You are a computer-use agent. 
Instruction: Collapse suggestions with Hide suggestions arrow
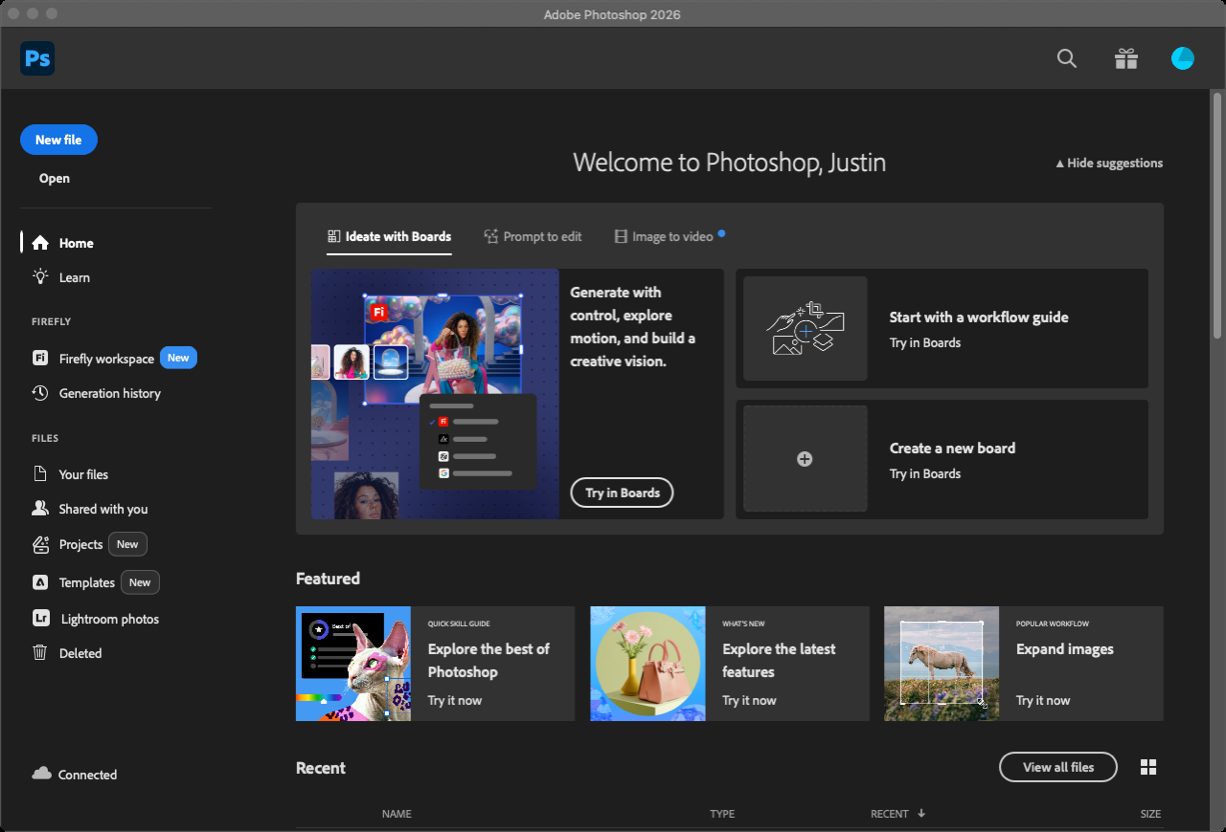[x=1060, y=163]
